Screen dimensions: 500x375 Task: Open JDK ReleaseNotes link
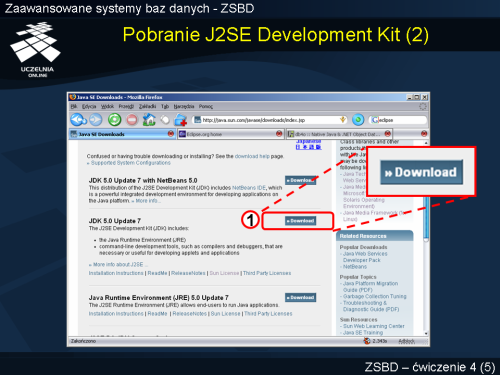point(188,273)
